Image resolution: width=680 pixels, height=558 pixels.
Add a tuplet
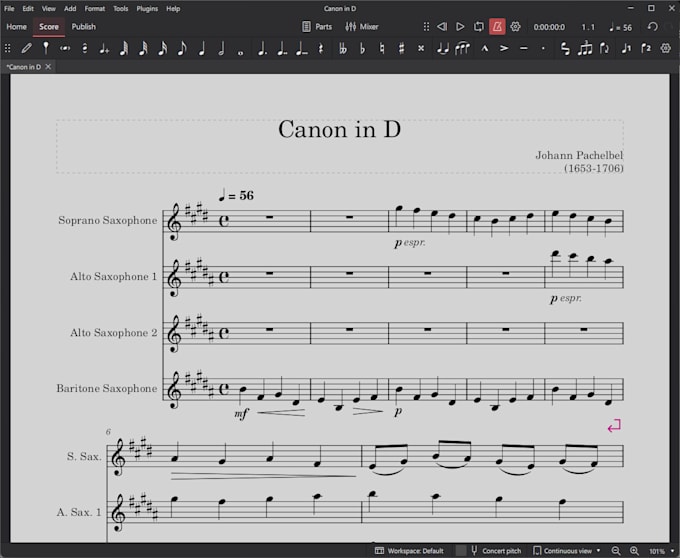point(585,49)
